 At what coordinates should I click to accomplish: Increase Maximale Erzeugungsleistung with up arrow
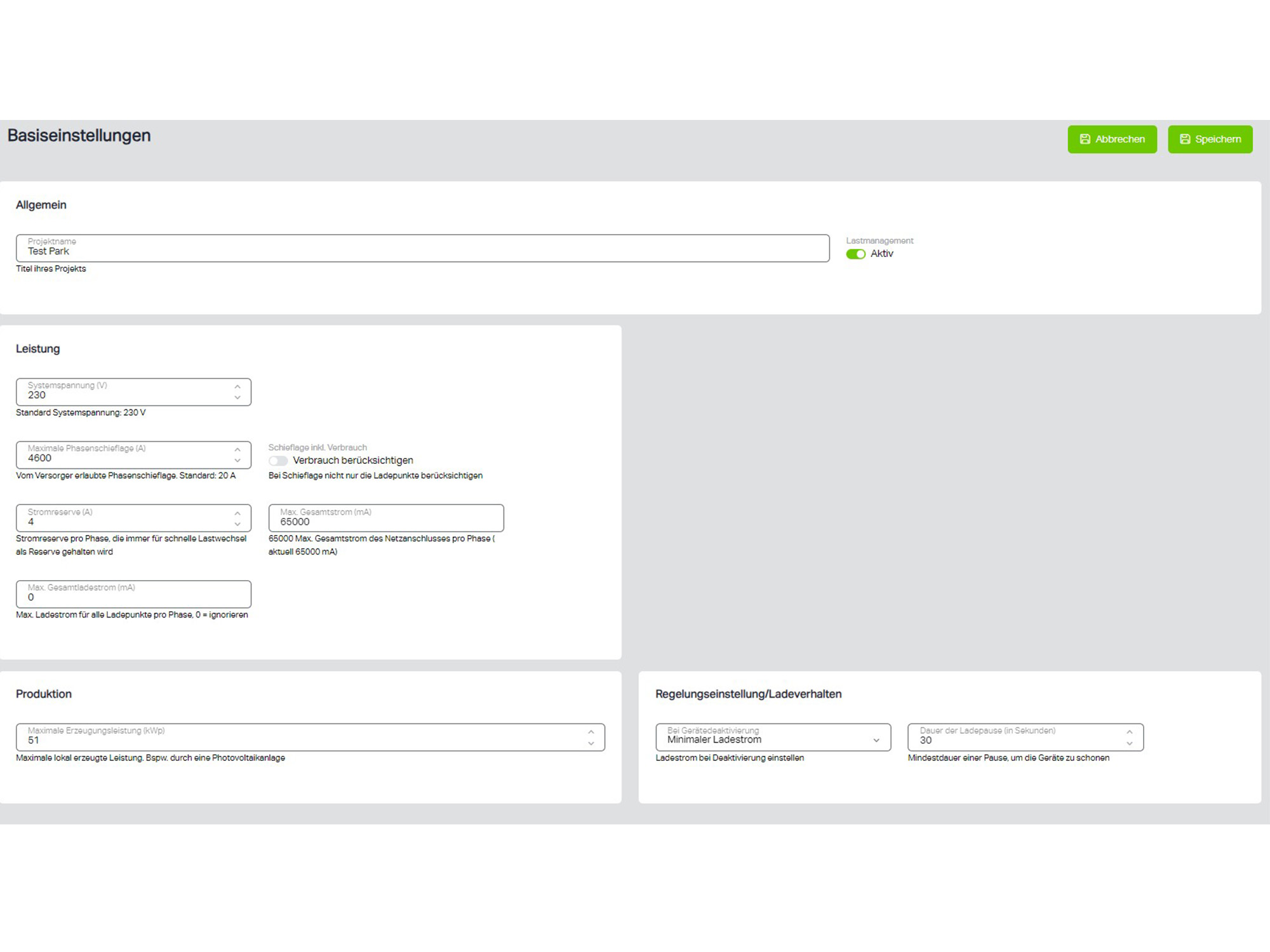(x=591, y=732)
